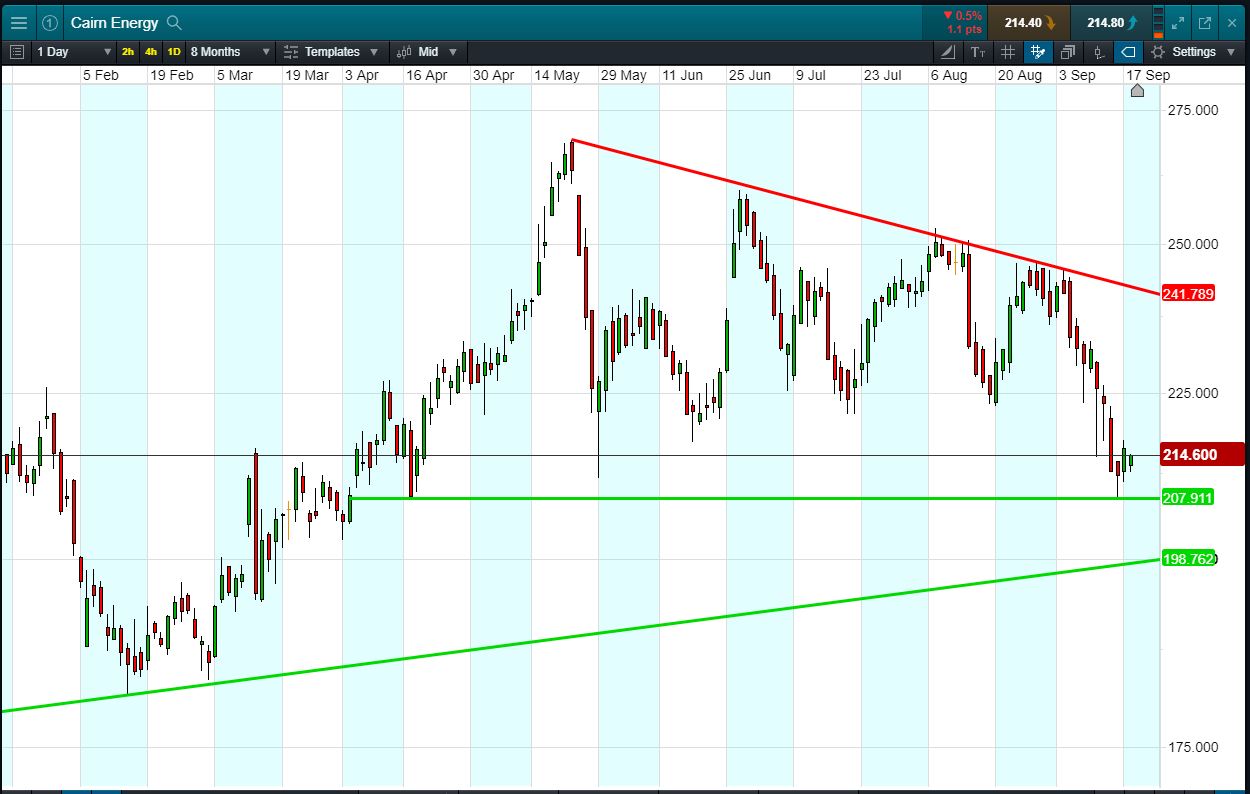The height and width of the screenshot is (794, 1250).
Task: Click the 0.5% 1.1 pts change indicator
Action: click(953, 22)
